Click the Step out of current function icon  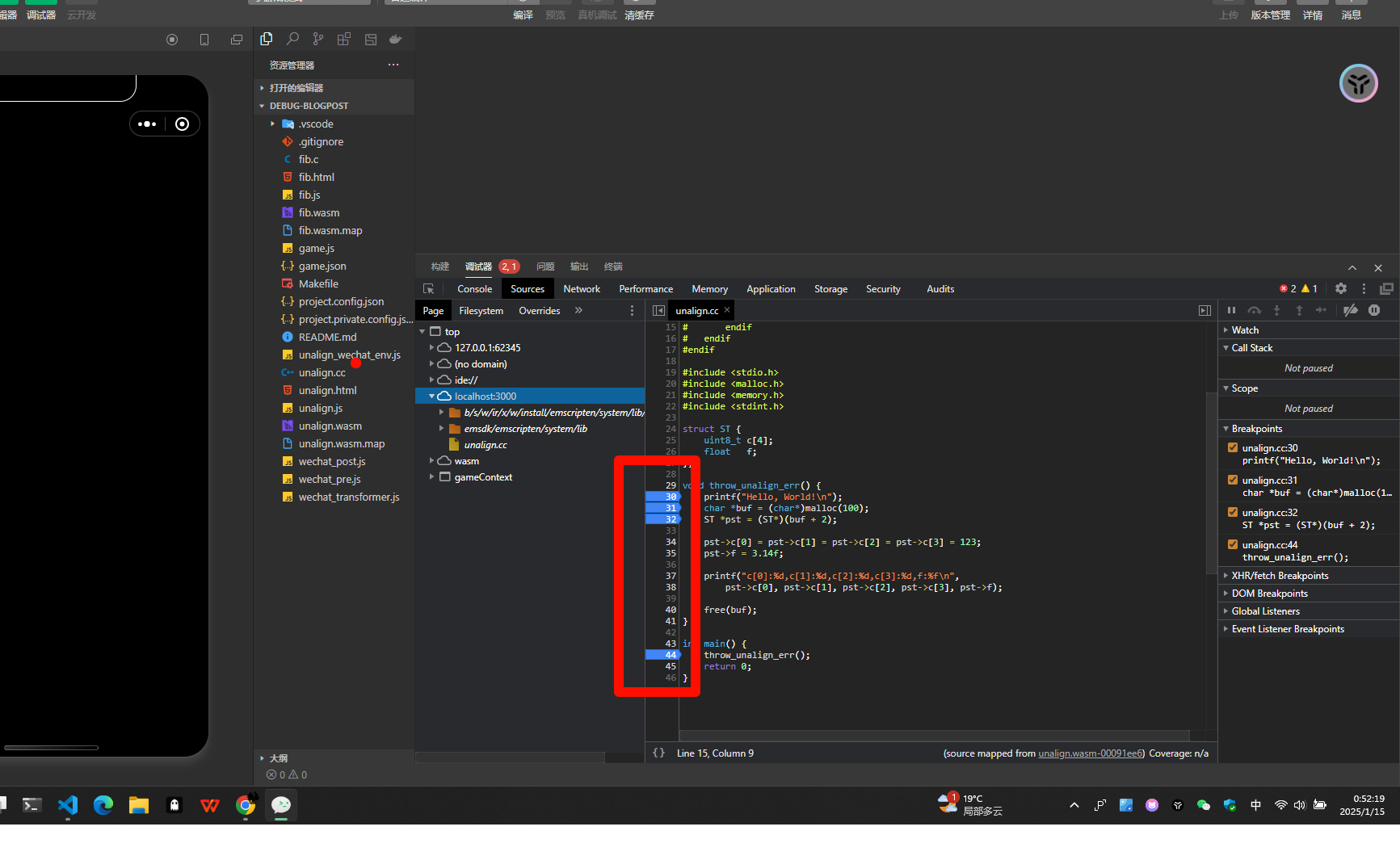click(1299, 310)
